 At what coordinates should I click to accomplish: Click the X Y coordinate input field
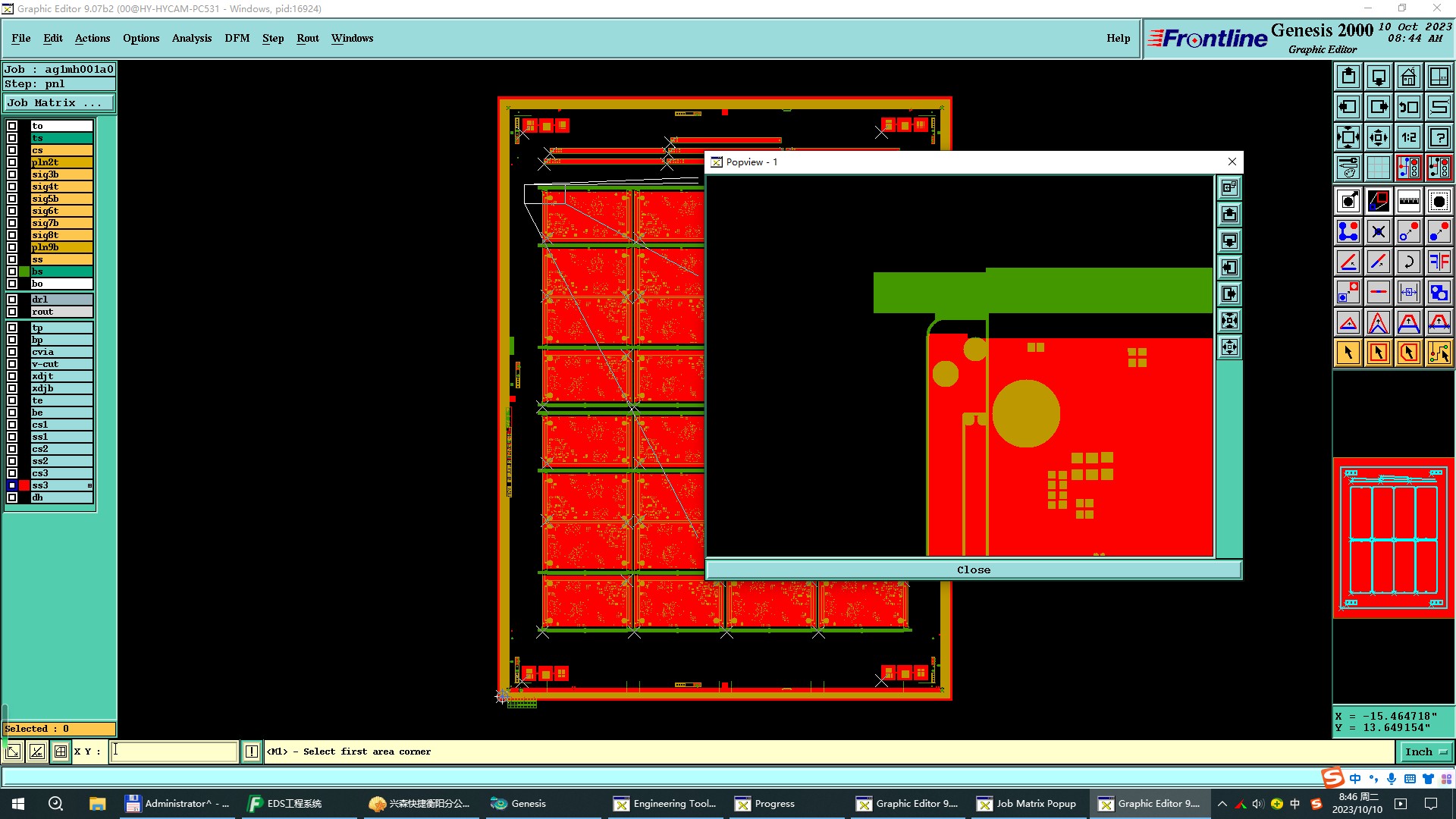click(174, 752)
